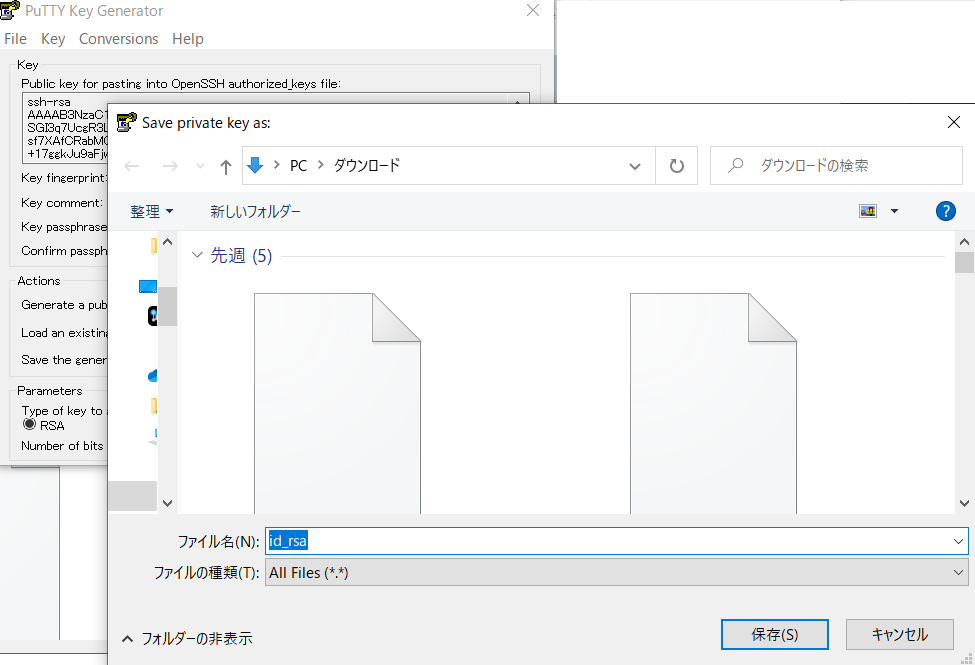Select ダウンロード in the address breadcrumb
The image size is (975, 665).
pyautogui.click(x=367, y=165)
